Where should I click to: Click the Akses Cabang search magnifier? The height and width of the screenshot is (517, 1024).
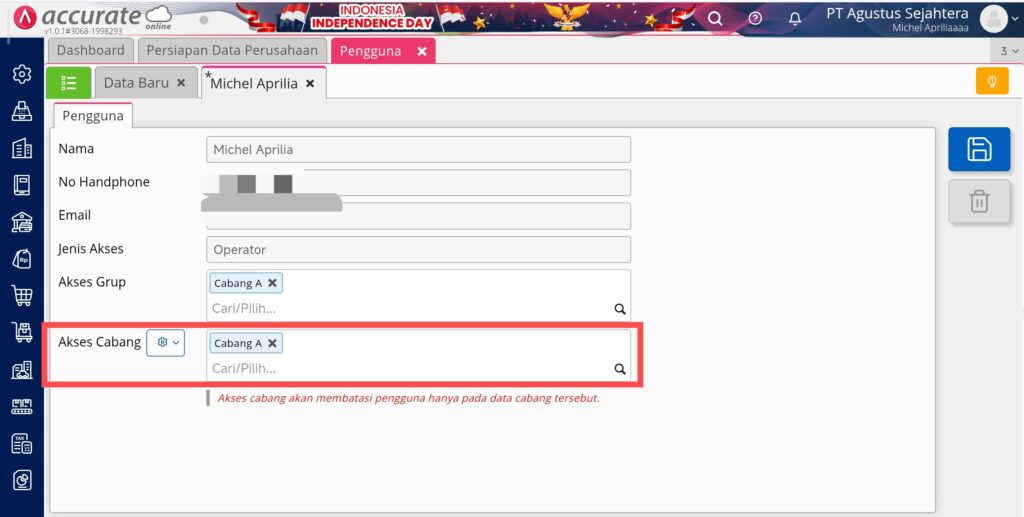click(620, 369)
